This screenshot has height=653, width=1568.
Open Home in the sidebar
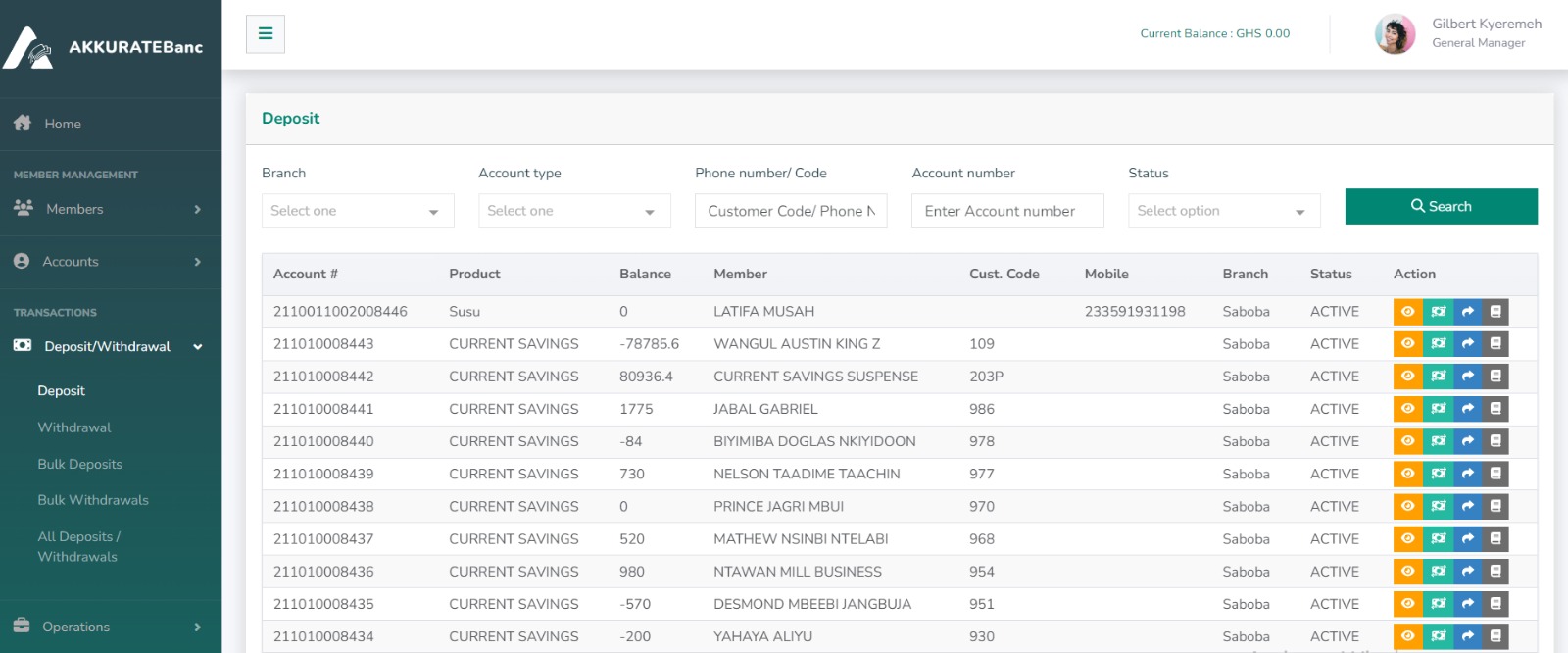[x=62, y=124]
